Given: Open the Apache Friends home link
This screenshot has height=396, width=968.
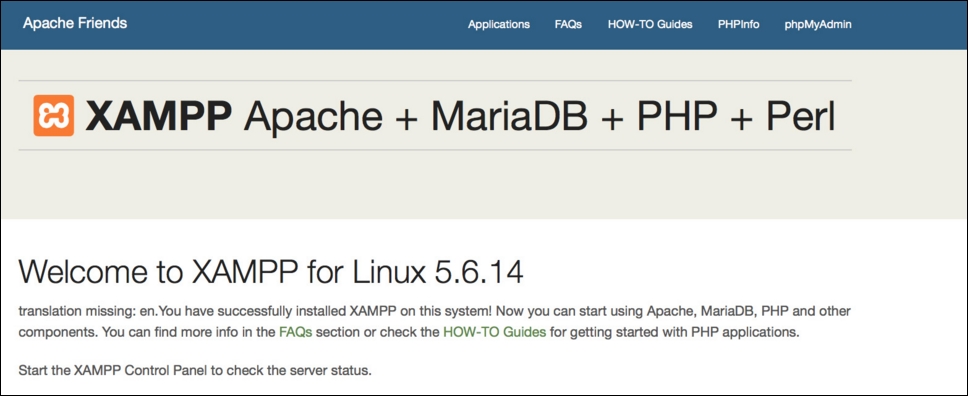Looking at the screenshot, I should coord(75,23).
